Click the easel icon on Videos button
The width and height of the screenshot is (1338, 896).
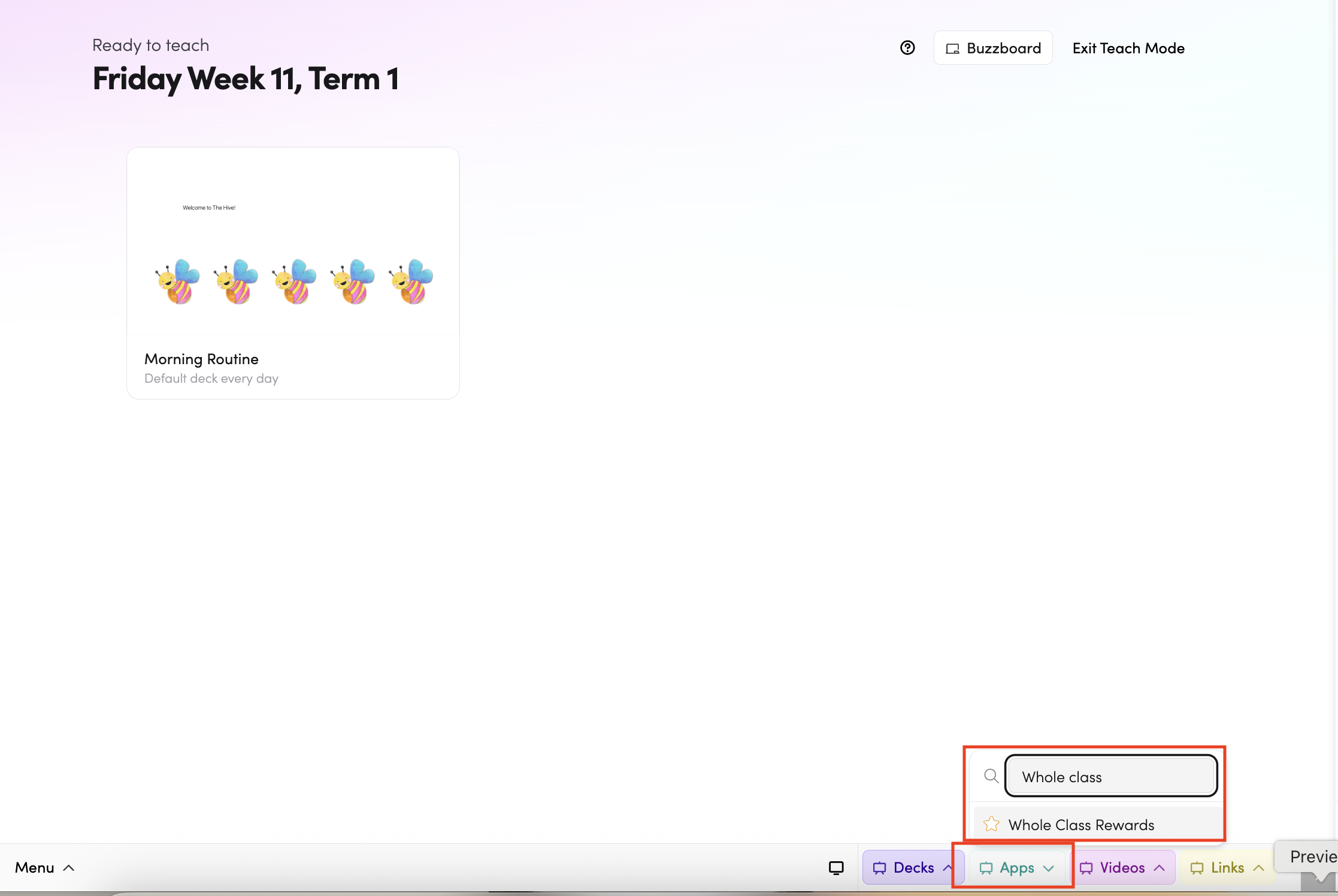[1086, 868]
